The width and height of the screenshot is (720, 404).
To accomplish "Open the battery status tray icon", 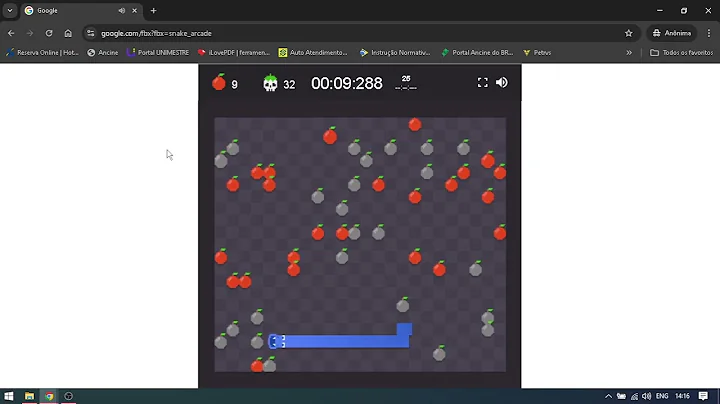I will click(621, 396).
